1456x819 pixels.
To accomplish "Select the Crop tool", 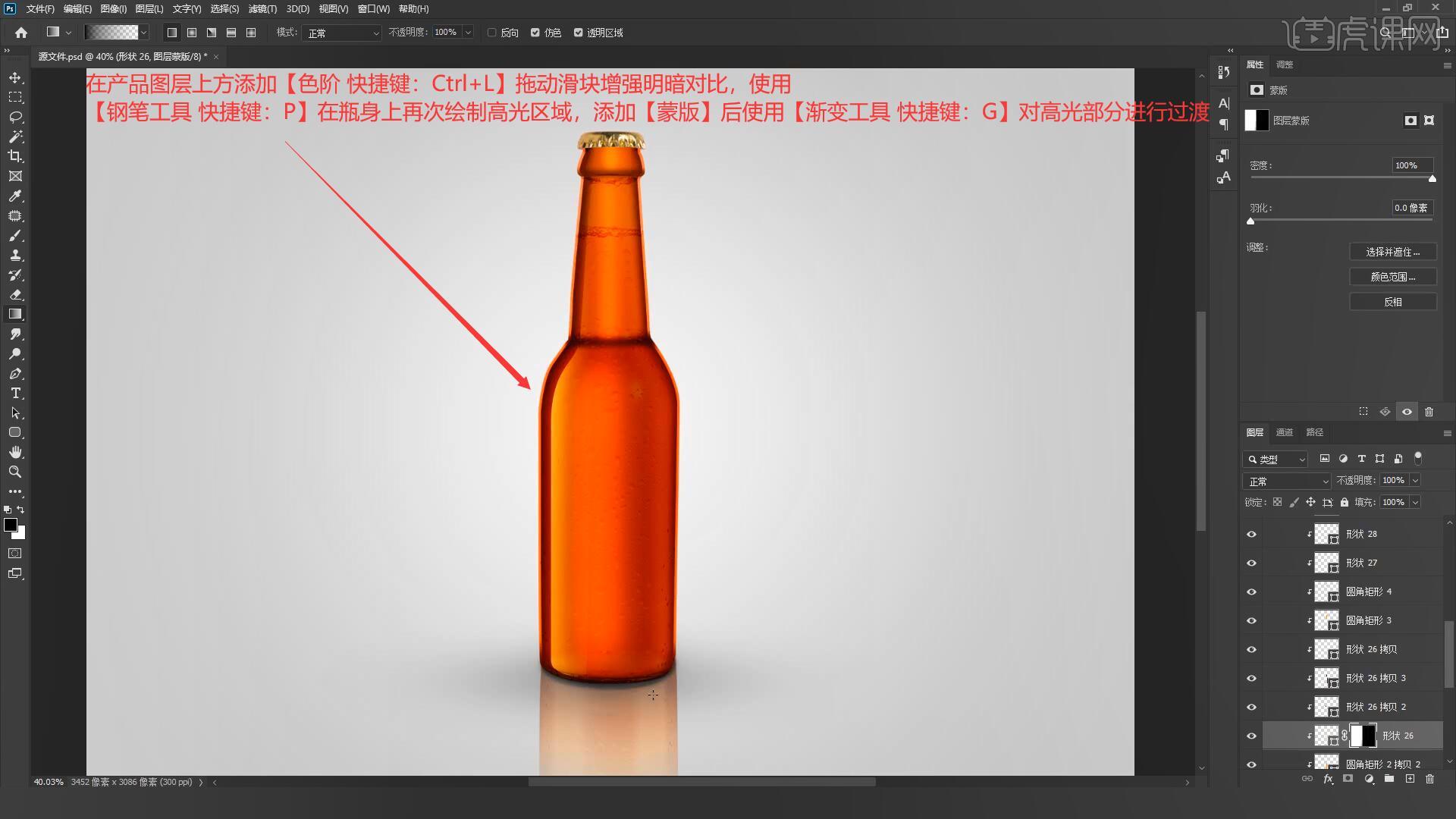I will (x=15, y=156).
